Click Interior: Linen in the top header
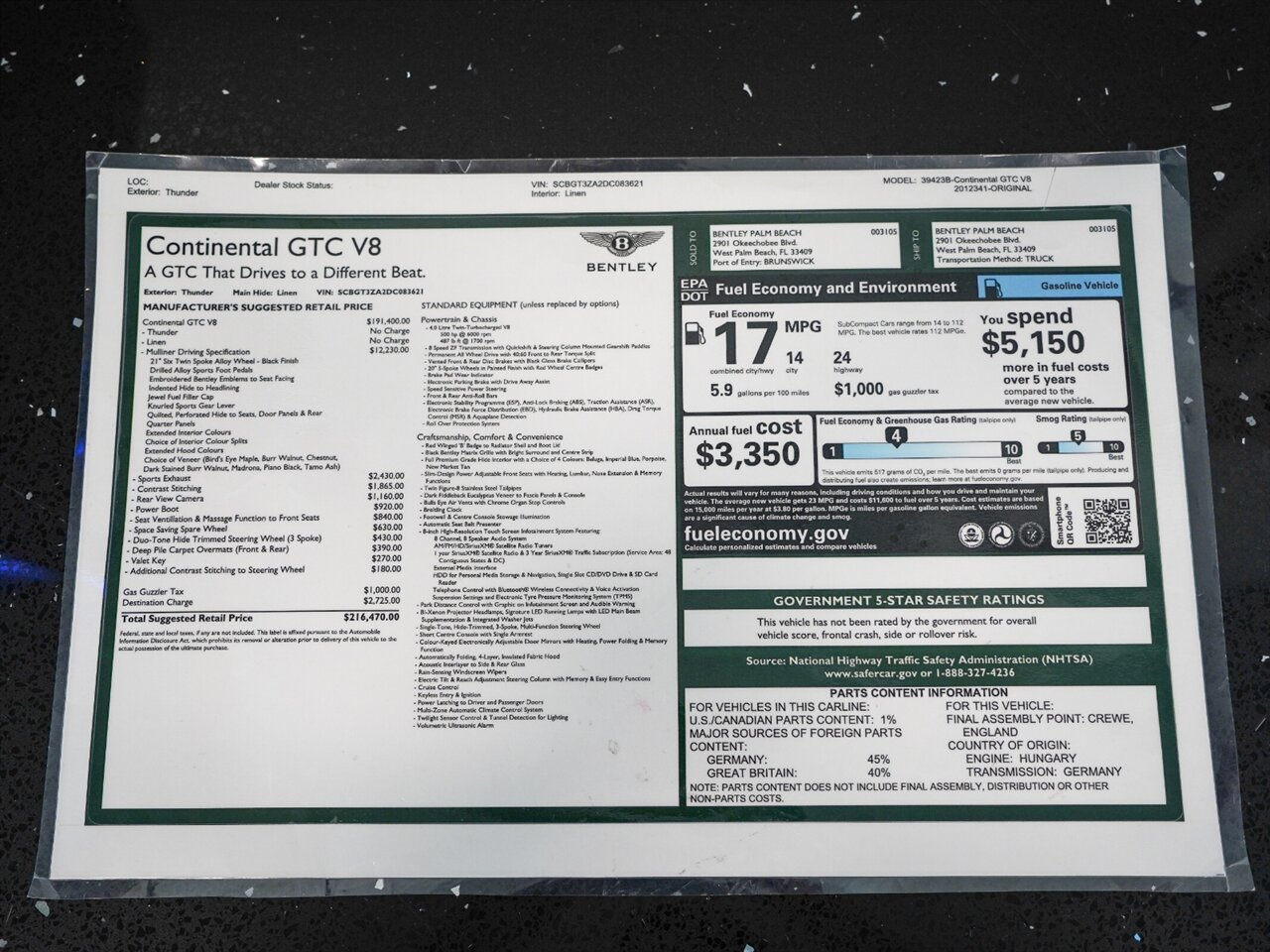This screenshot has height=952, width=1270. [560, 193]
